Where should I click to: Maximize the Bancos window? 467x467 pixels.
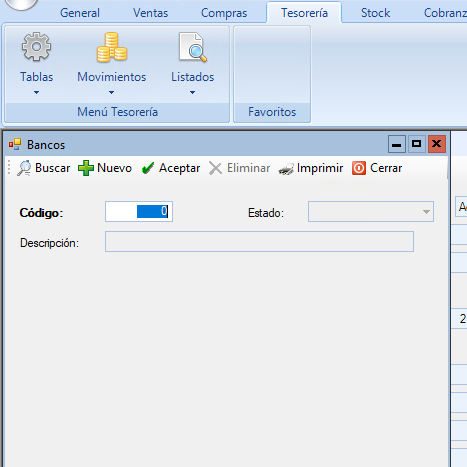[417, 144]
